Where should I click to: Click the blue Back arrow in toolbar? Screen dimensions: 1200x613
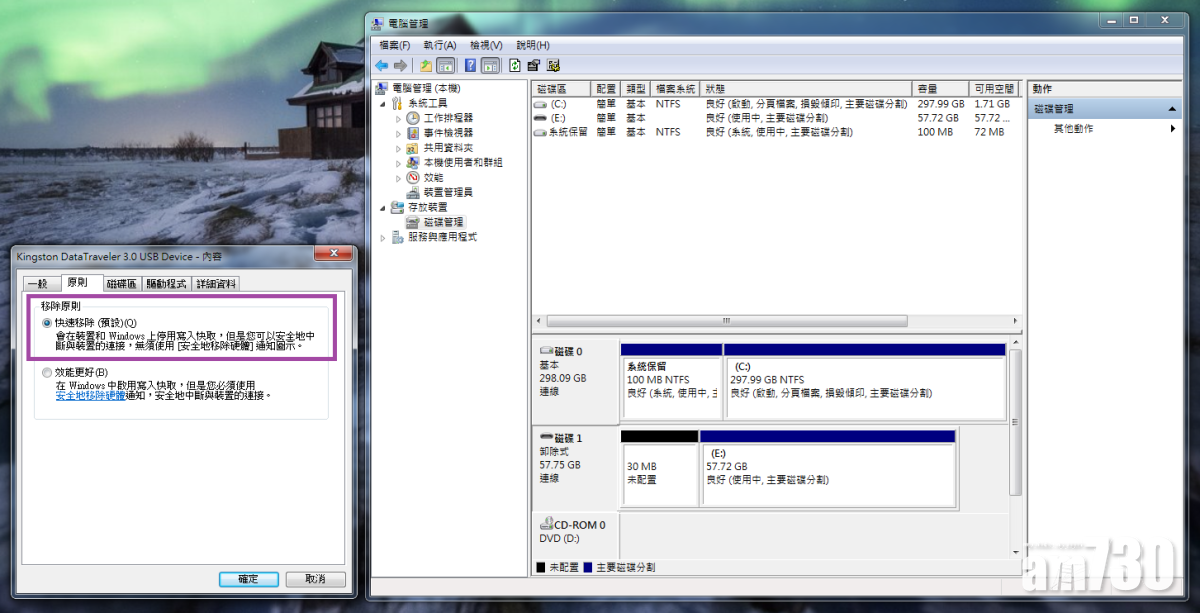pos(382,66)
